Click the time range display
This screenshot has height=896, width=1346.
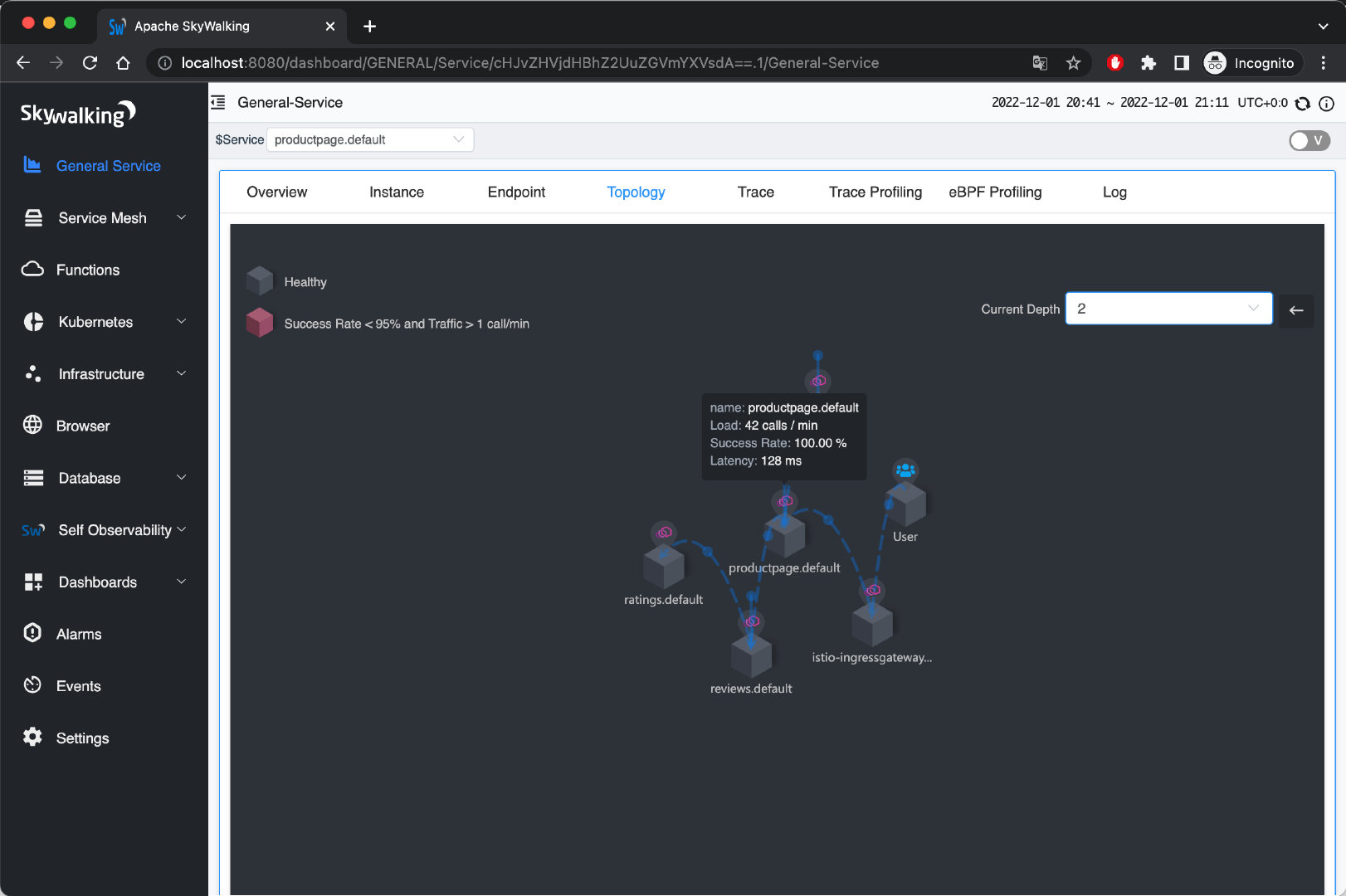[1109, 103]
